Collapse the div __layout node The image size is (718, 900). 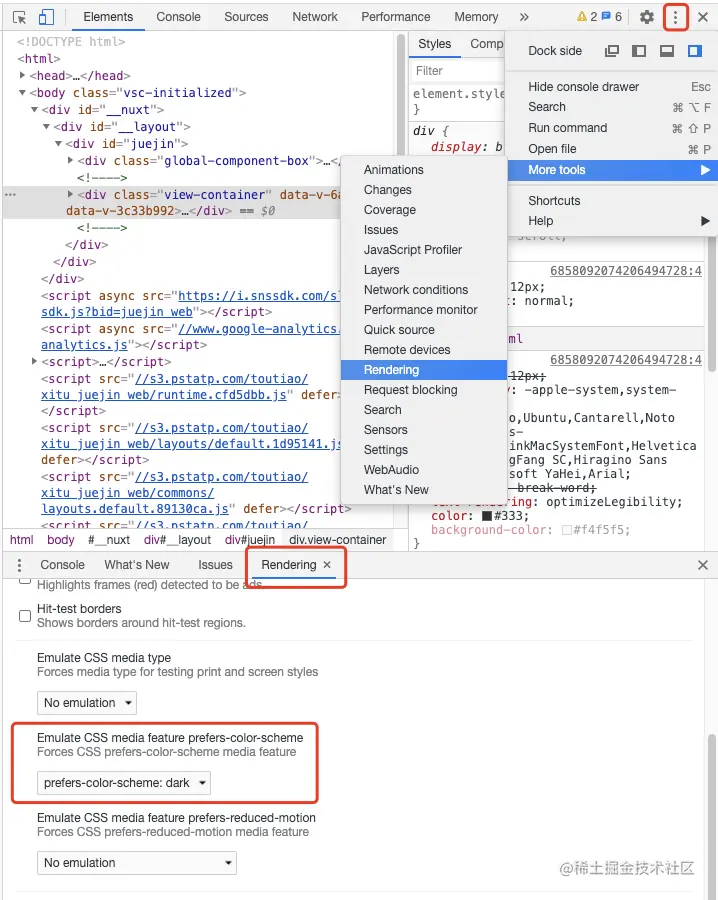pos(46,126)
